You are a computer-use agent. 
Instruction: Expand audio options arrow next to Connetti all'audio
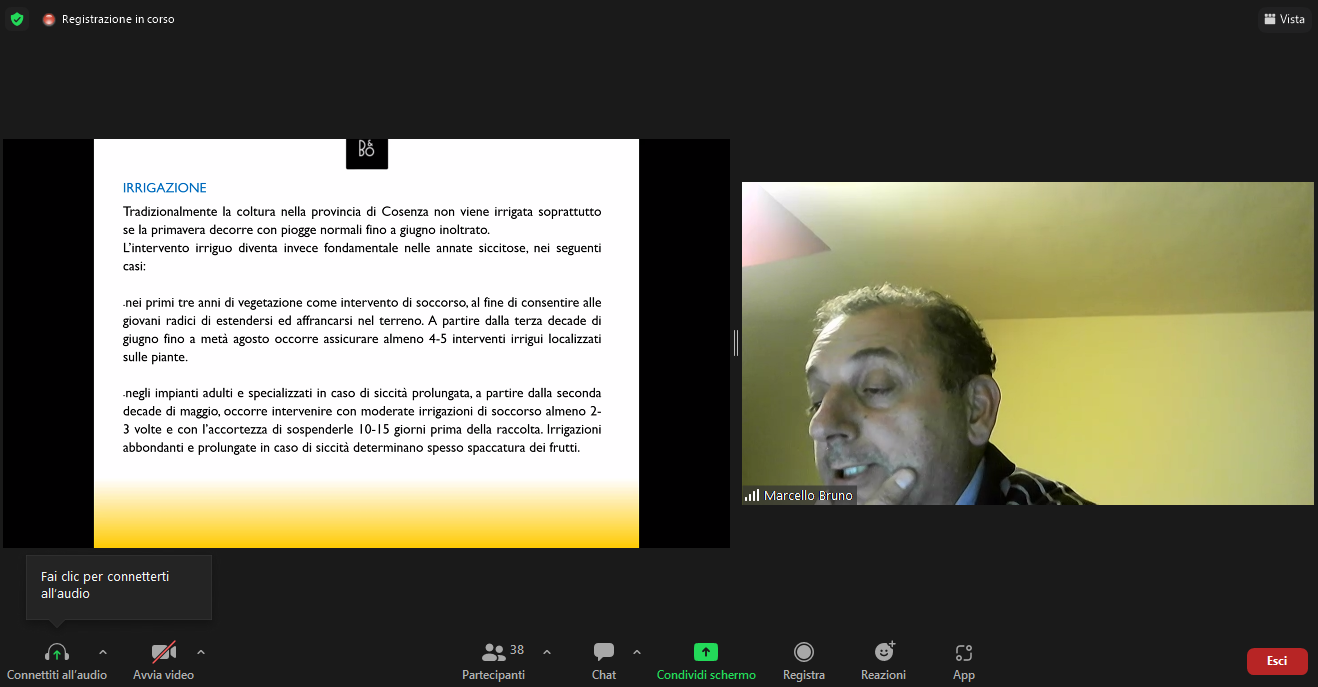pyautogui.click(x=103, y=652)
